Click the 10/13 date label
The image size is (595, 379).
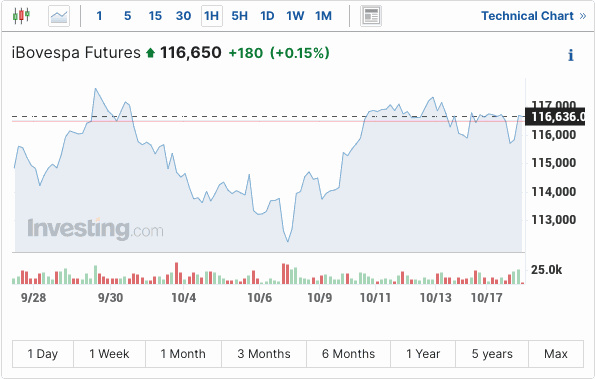tap(436, 297)
